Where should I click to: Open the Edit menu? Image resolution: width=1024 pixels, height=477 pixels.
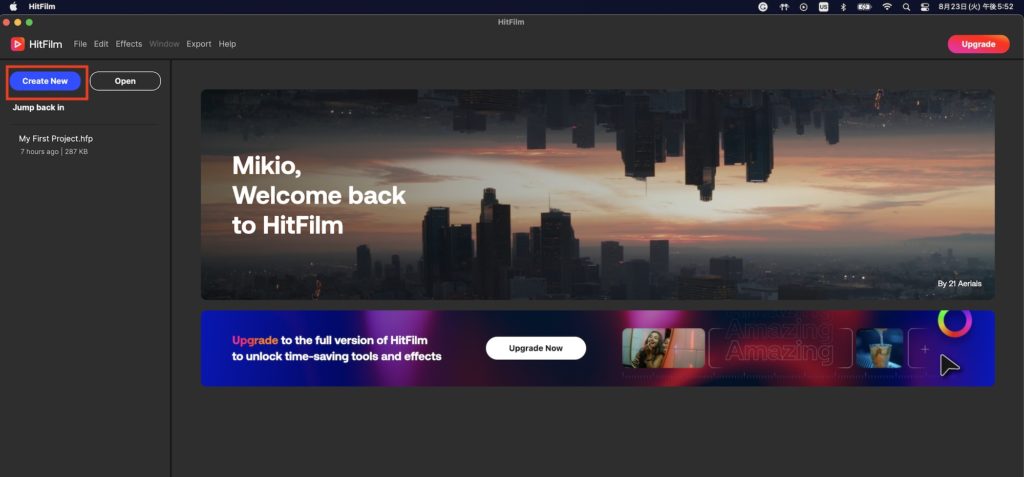[x=101, y=44]
